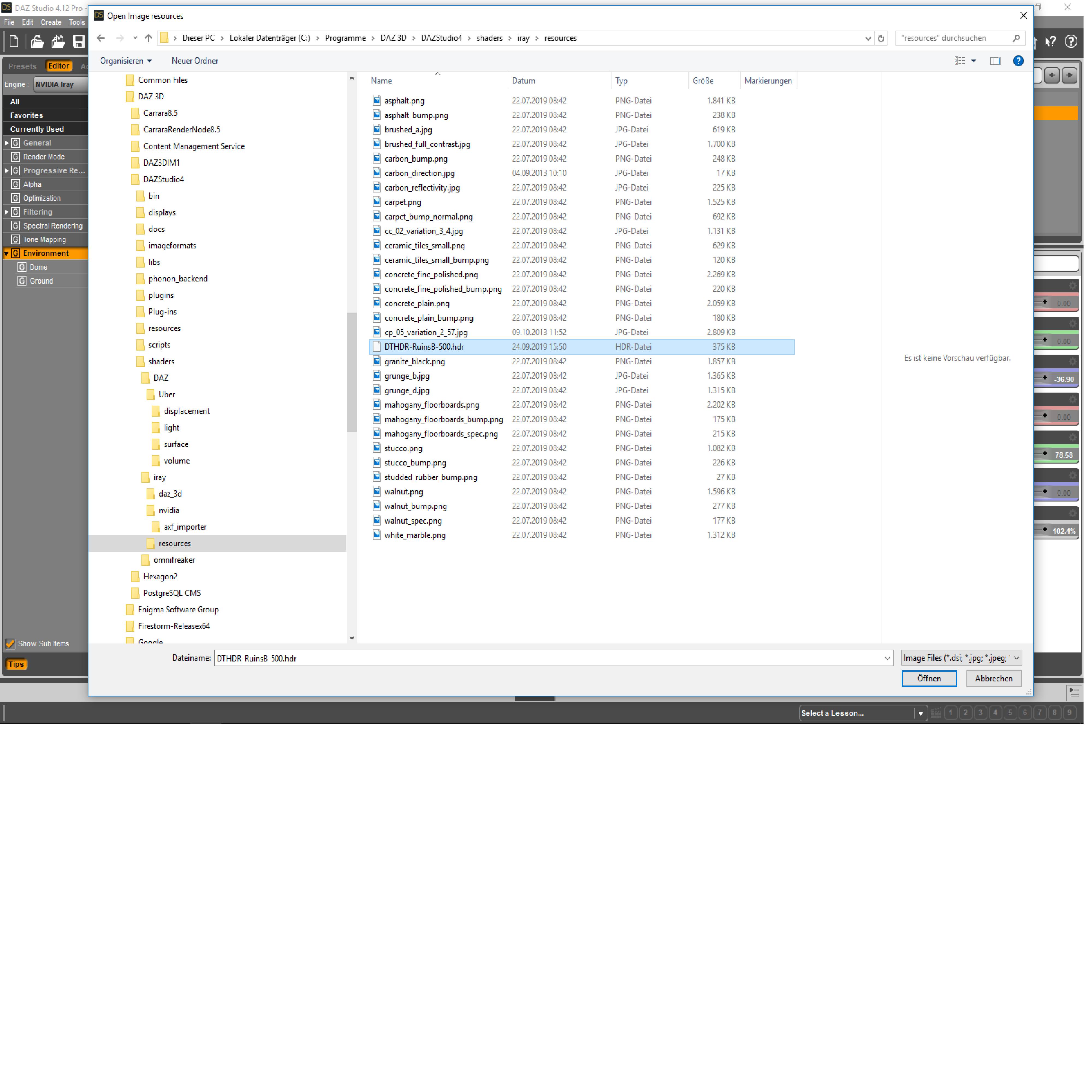Open the Edit menu

27,23
